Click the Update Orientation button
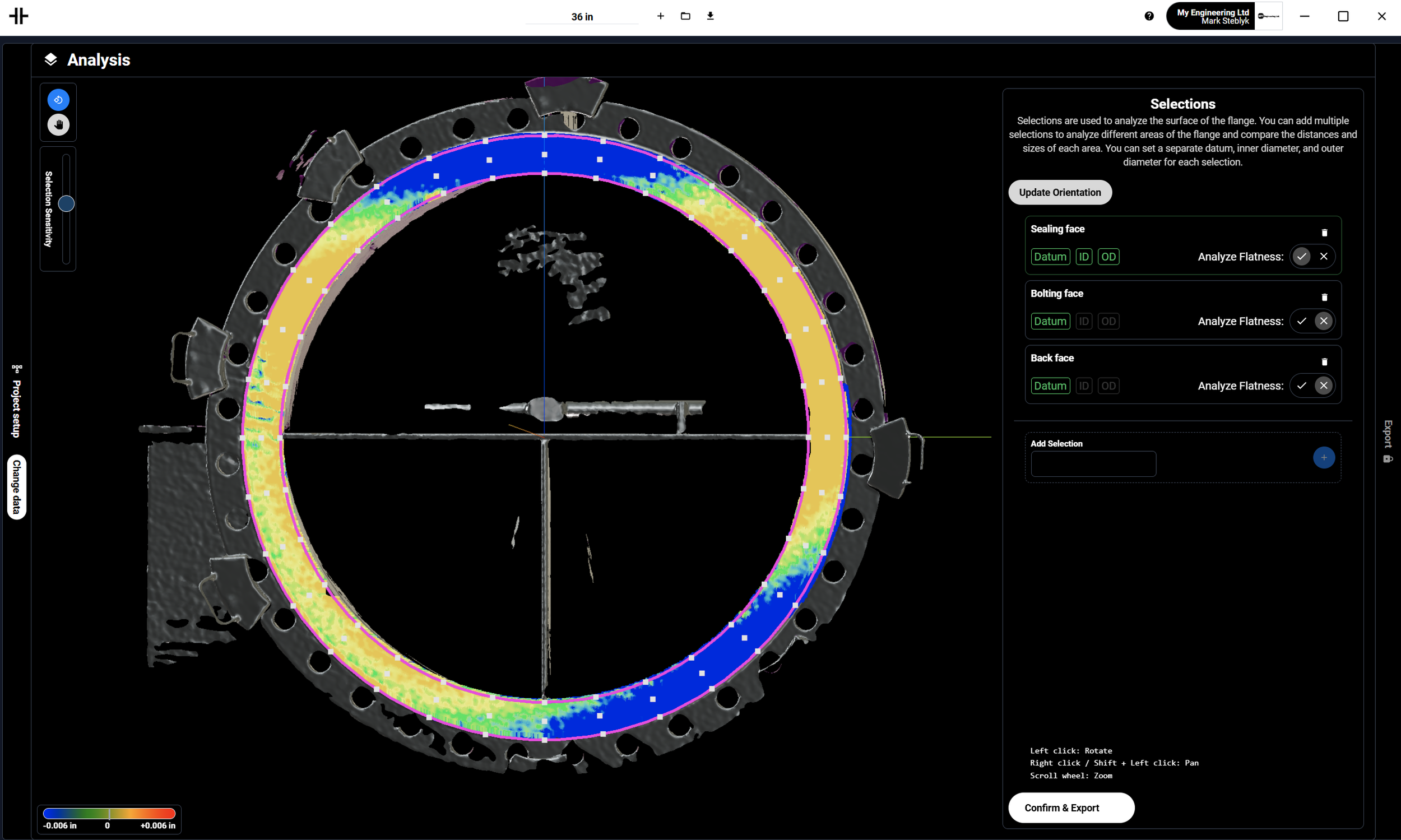Viewport: 1401px width, 840px height. (x=1060, y=192)
